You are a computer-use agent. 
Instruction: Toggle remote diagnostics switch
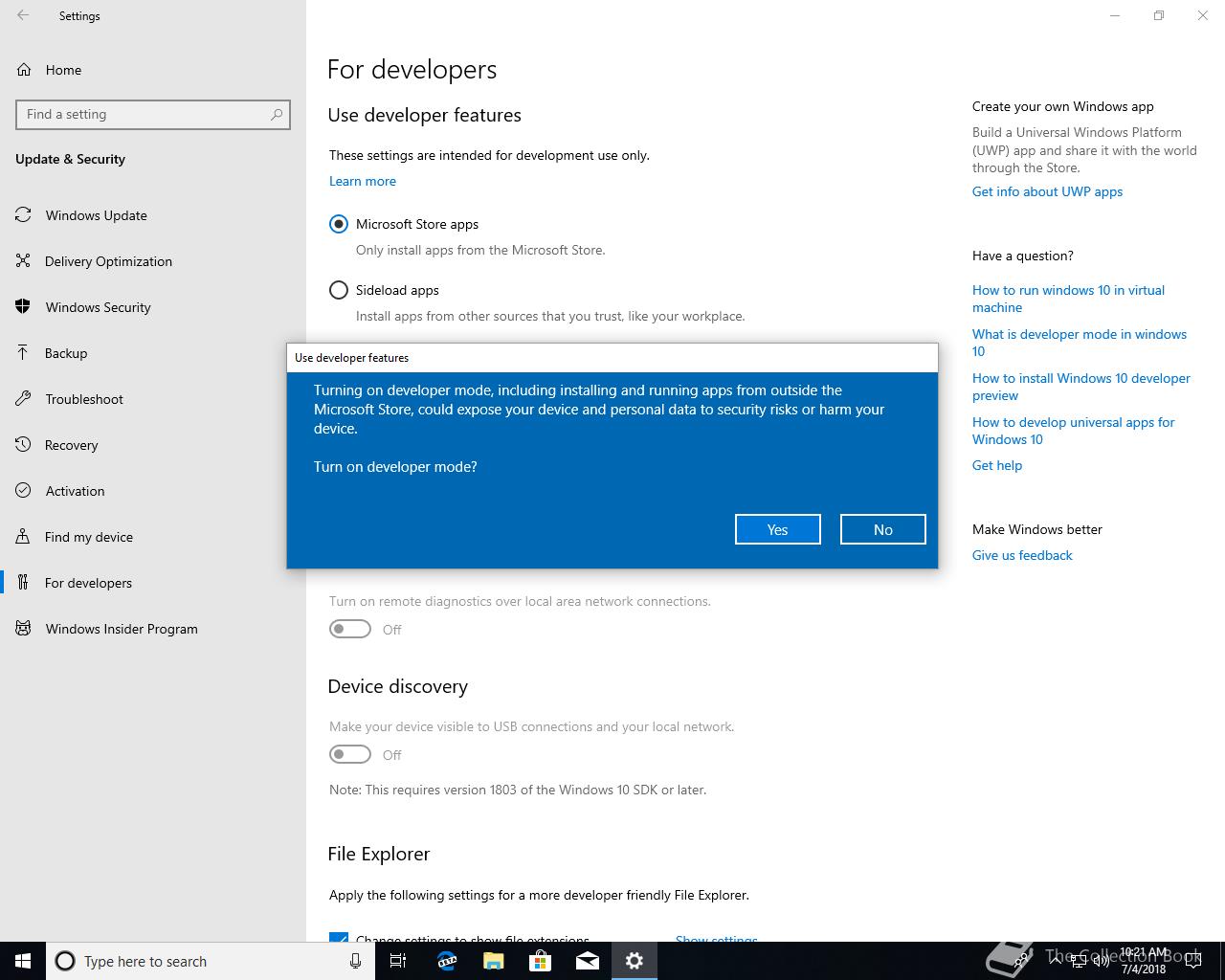click(350, 629)
